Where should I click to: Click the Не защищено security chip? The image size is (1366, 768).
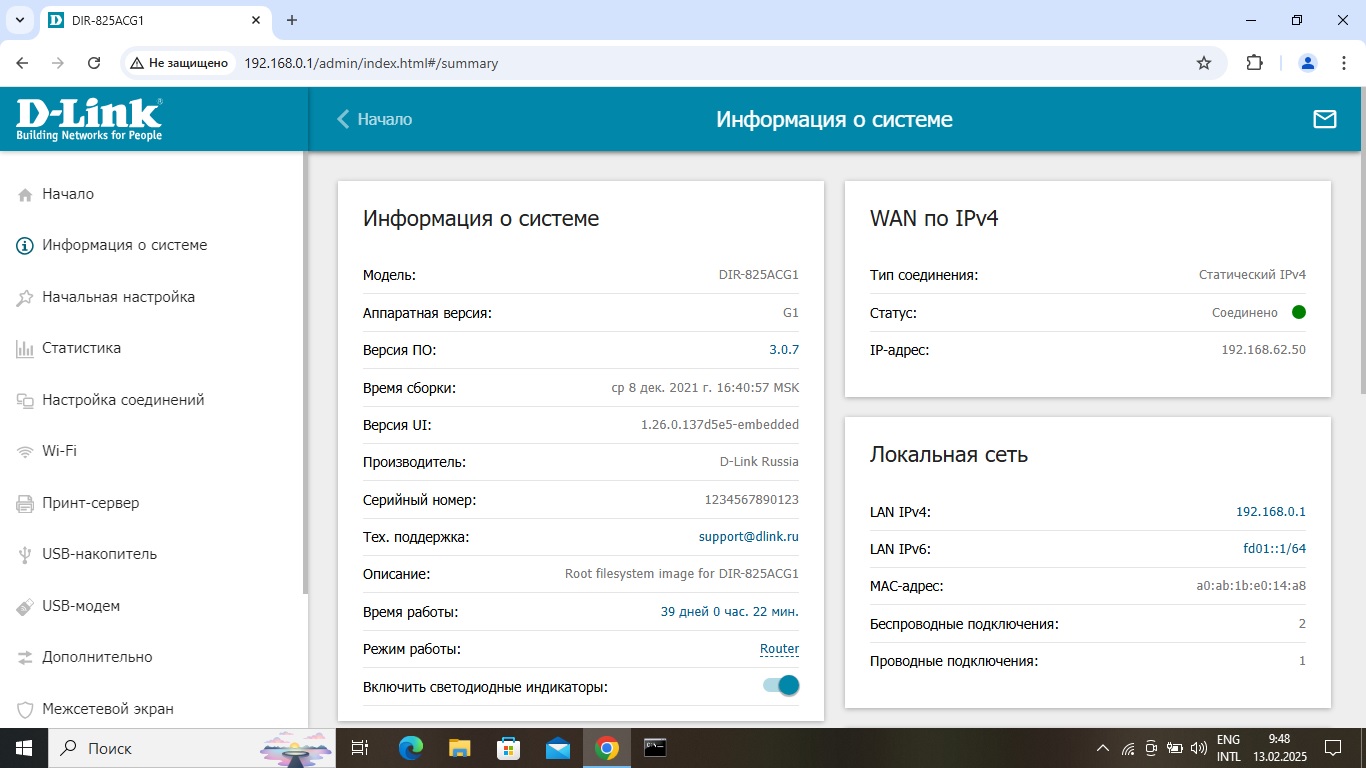tap(180, 63)
